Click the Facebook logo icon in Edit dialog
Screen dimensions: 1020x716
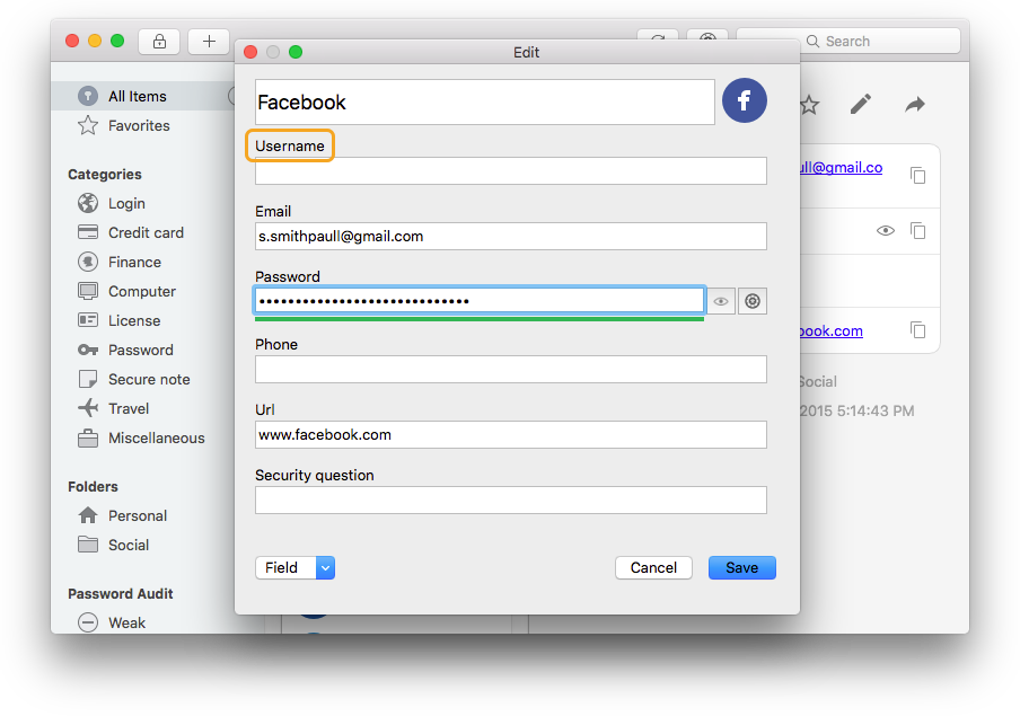coord(744,101)
